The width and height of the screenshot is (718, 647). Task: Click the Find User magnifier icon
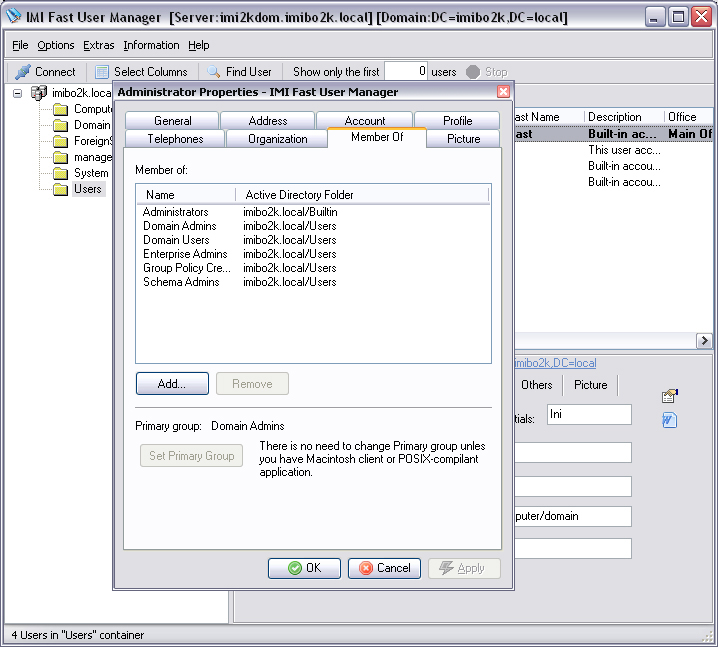[213, 71]
